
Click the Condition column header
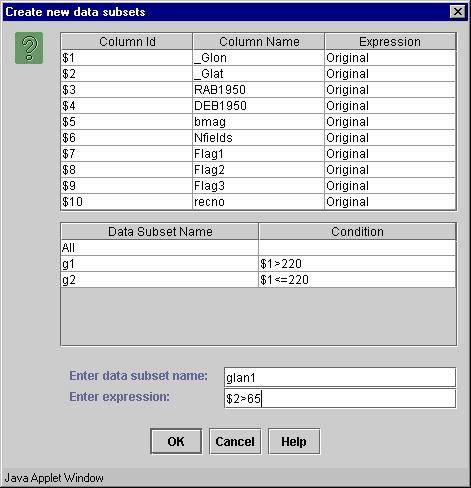tap(357, 232)
